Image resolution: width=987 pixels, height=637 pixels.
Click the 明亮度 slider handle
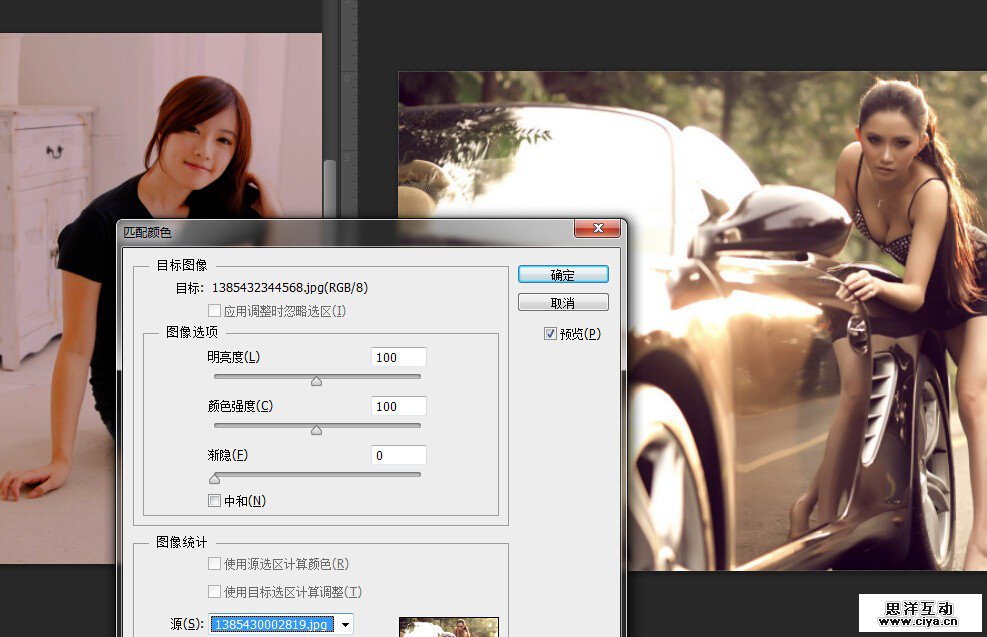(x=317, y=380)
